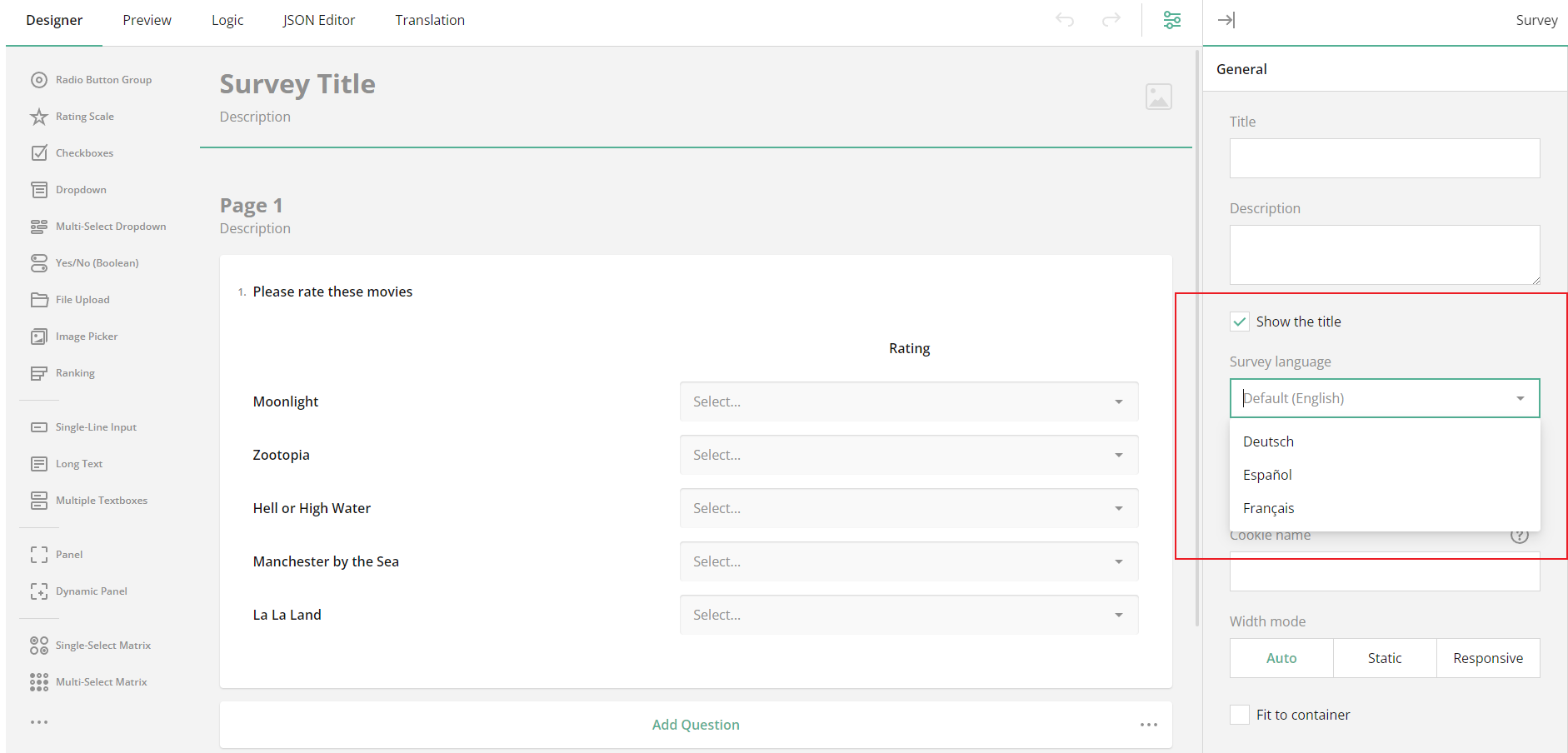The height and width of the screenshot is (753, 1568).
Task: Open the Zootopia rating Select dropdown
Action: [907, 454]
